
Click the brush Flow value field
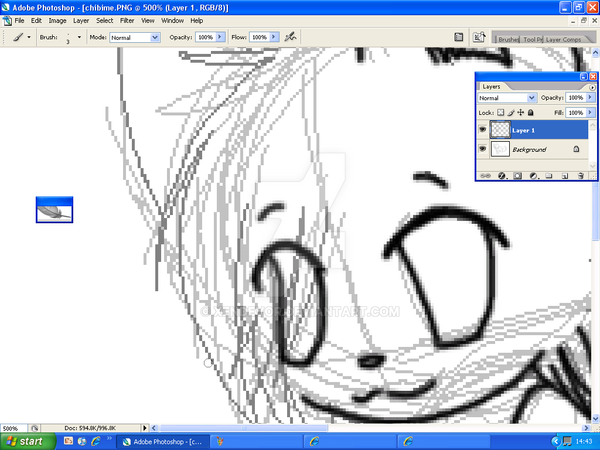(259, 37)
